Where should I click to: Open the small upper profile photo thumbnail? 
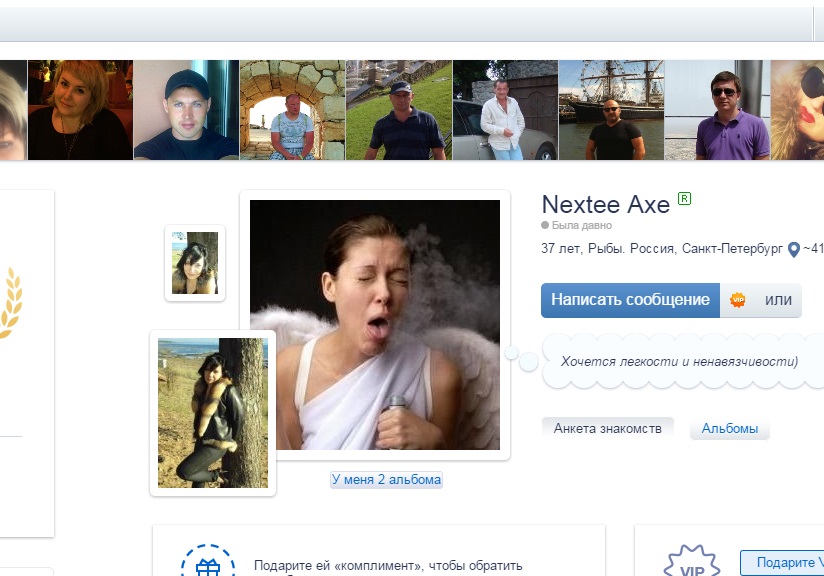point(195,263)
